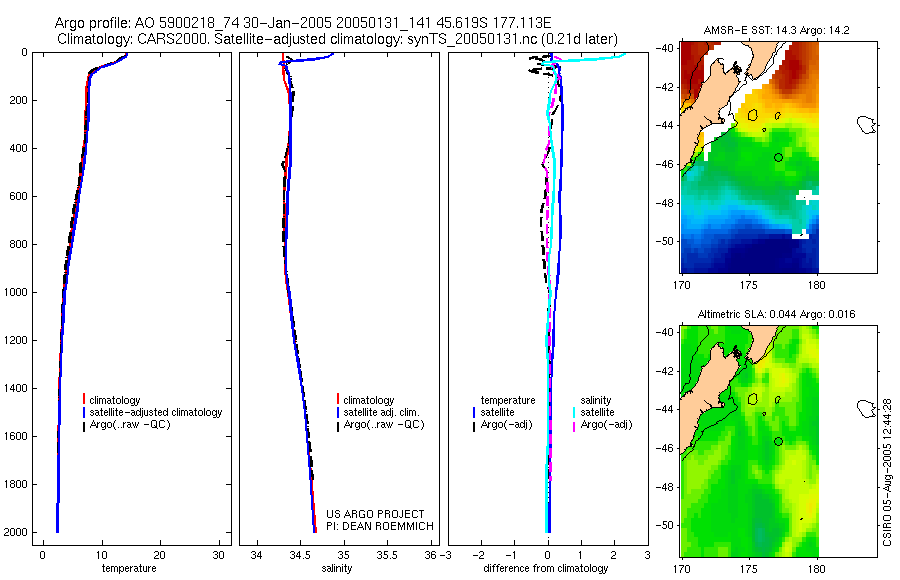Click the 35.5 salinity tick label
900x580 pixels.
pyautogui.click(x=386, y=555)
